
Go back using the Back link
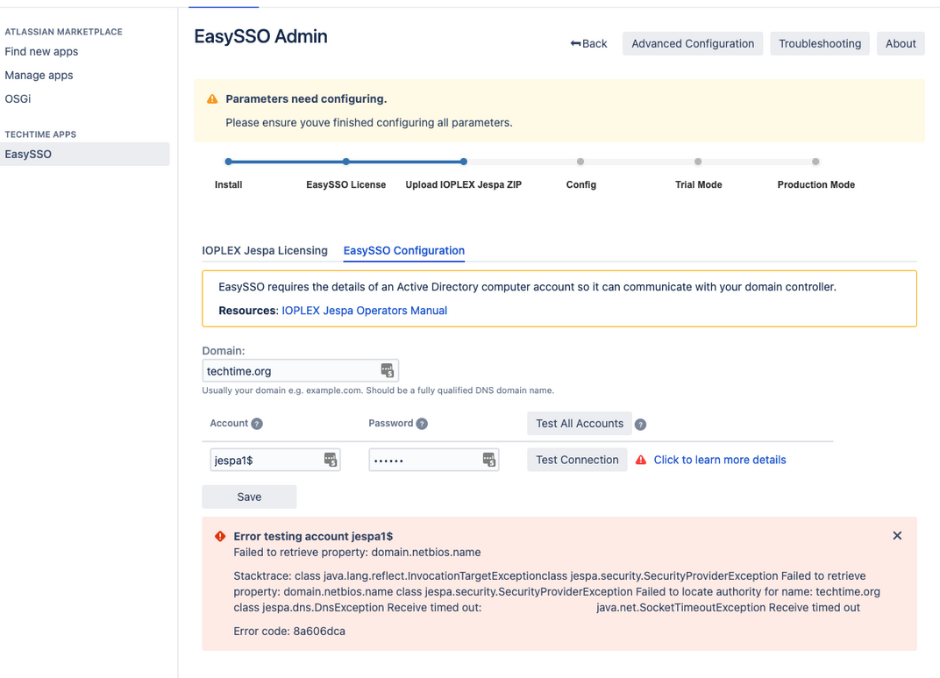pos(589,44)
